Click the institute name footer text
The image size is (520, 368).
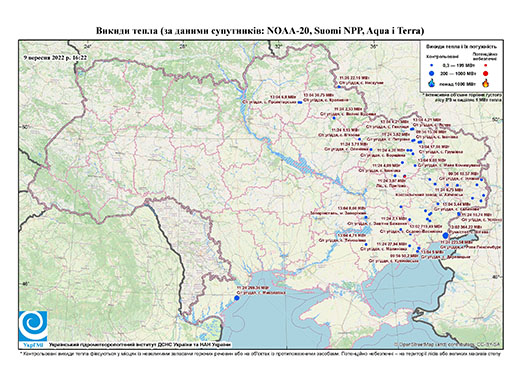(x=139, y=345)
